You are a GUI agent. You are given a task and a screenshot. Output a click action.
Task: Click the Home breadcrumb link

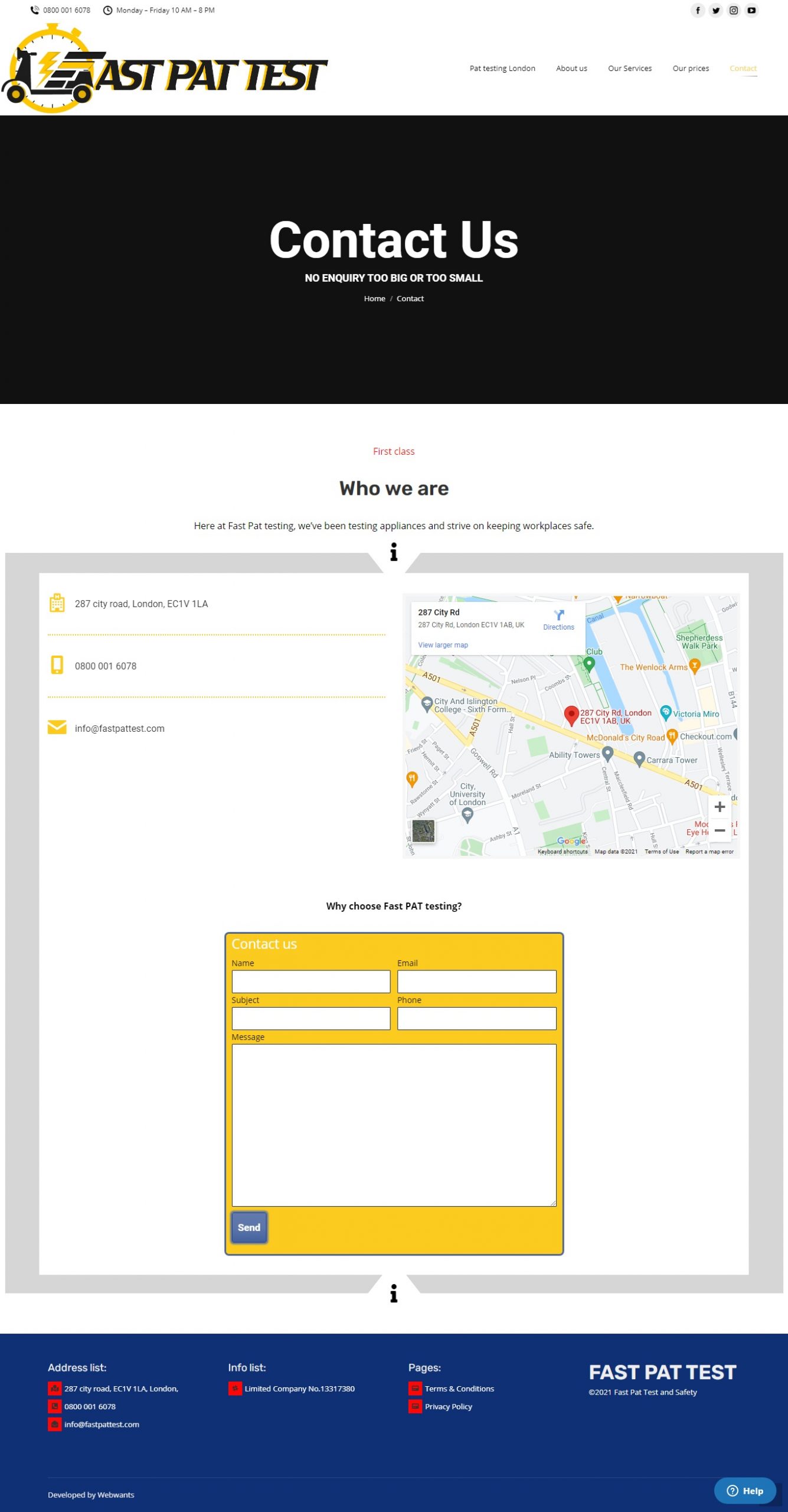(x=374, y=299)
